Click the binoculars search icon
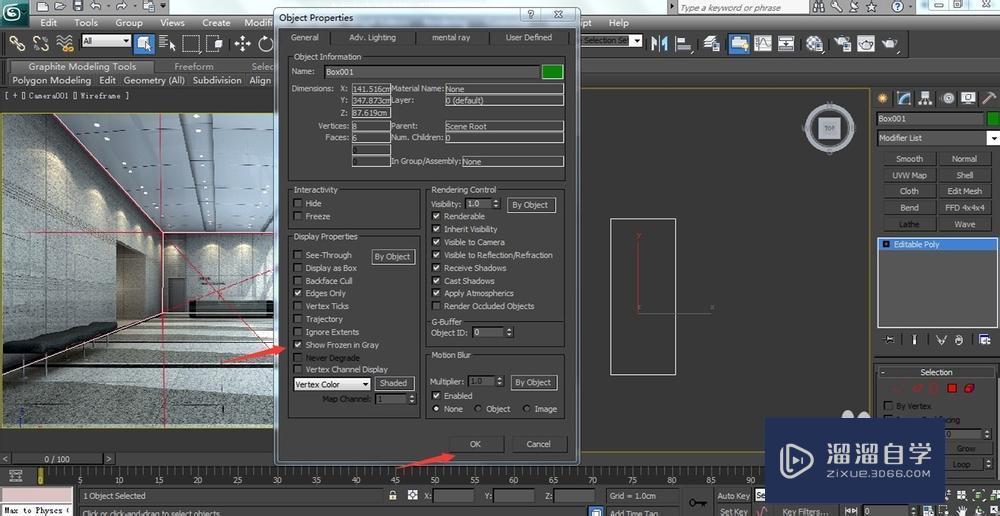The image size is (1000, 516). 821,6
